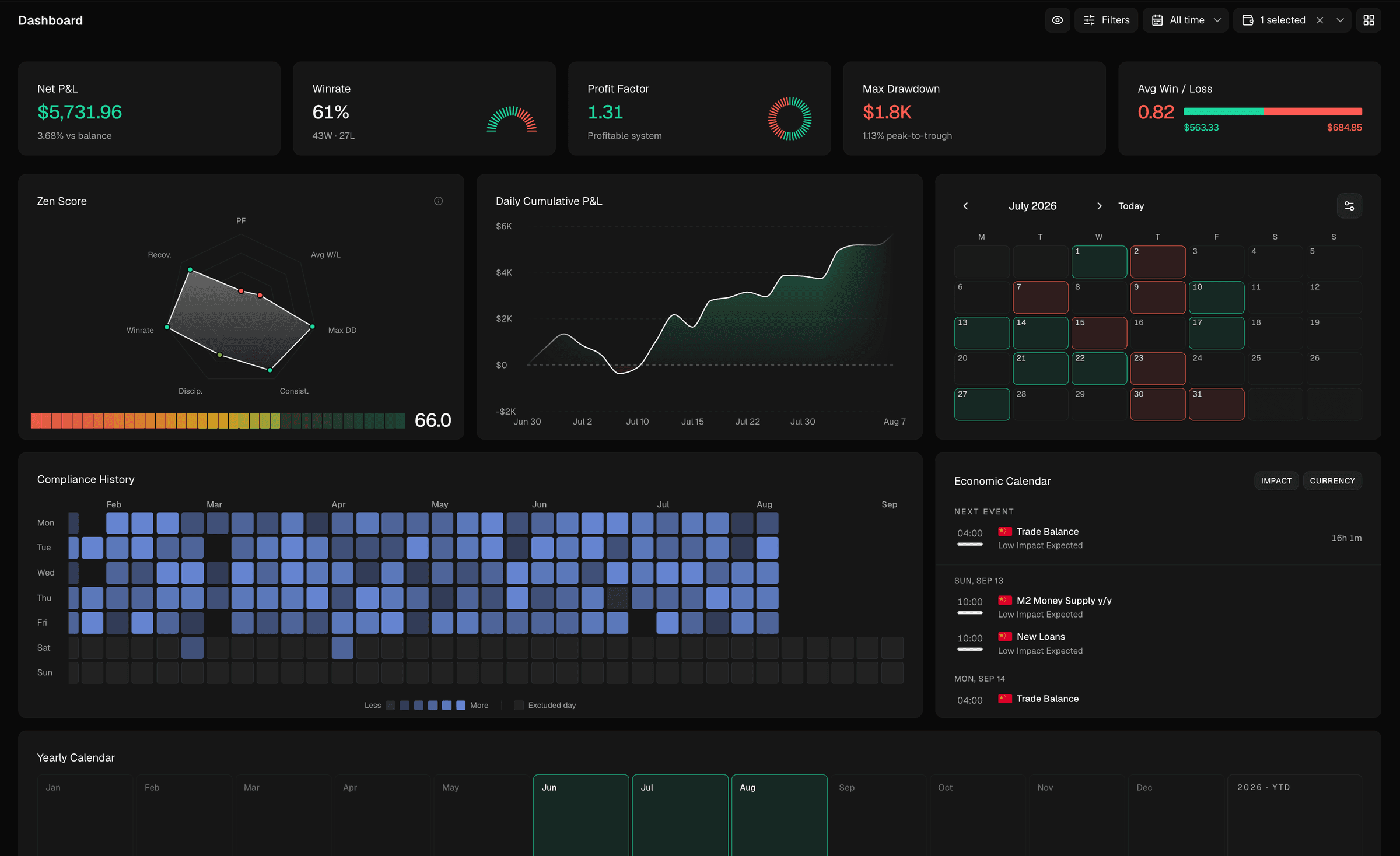
Task: Select the 2026 · YTD column
Action: [x=1294, y=815]
